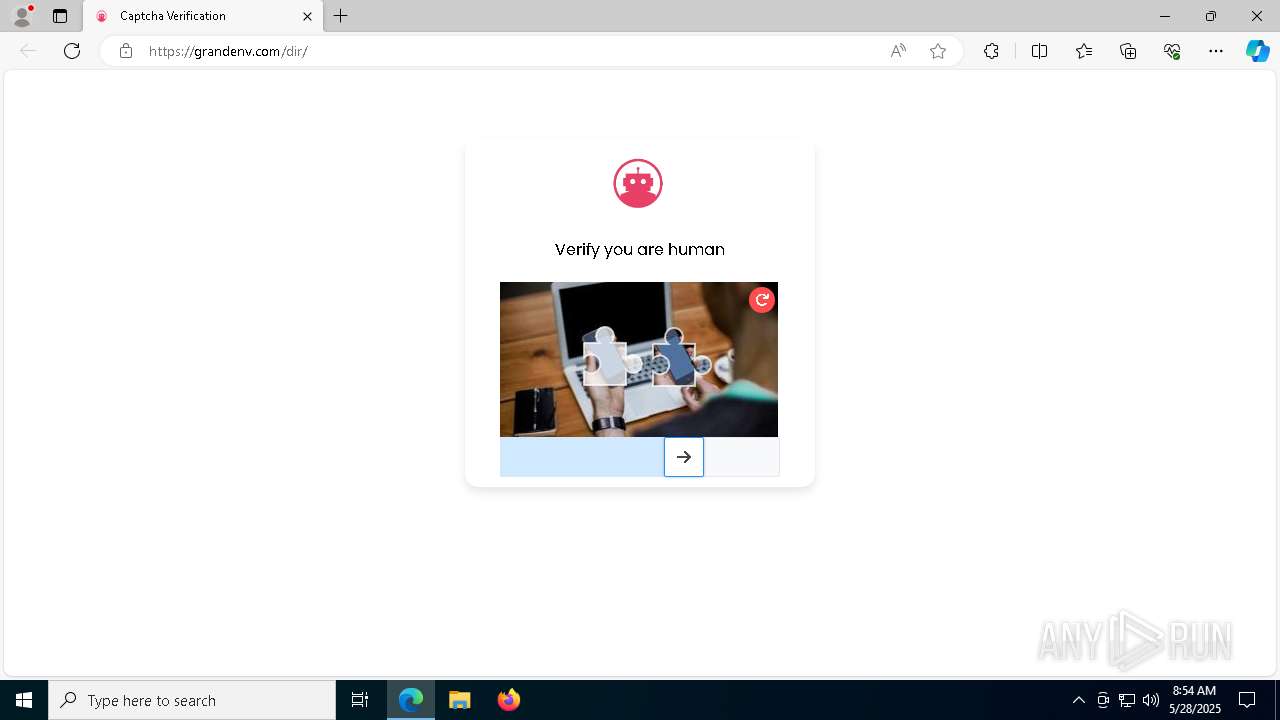Open the Windows Start menu
1280x720 pixels.
tap(24, 700)
